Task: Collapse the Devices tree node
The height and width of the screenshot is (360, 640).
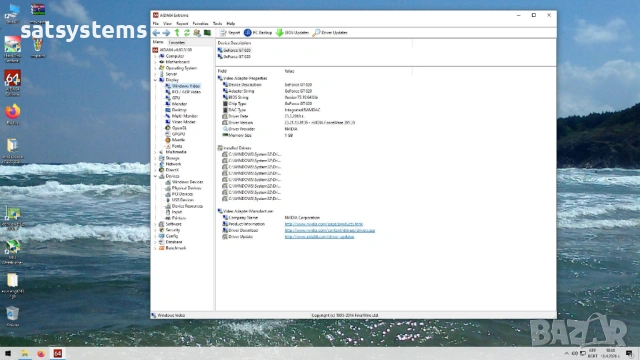Action: (x=156, y=176)
